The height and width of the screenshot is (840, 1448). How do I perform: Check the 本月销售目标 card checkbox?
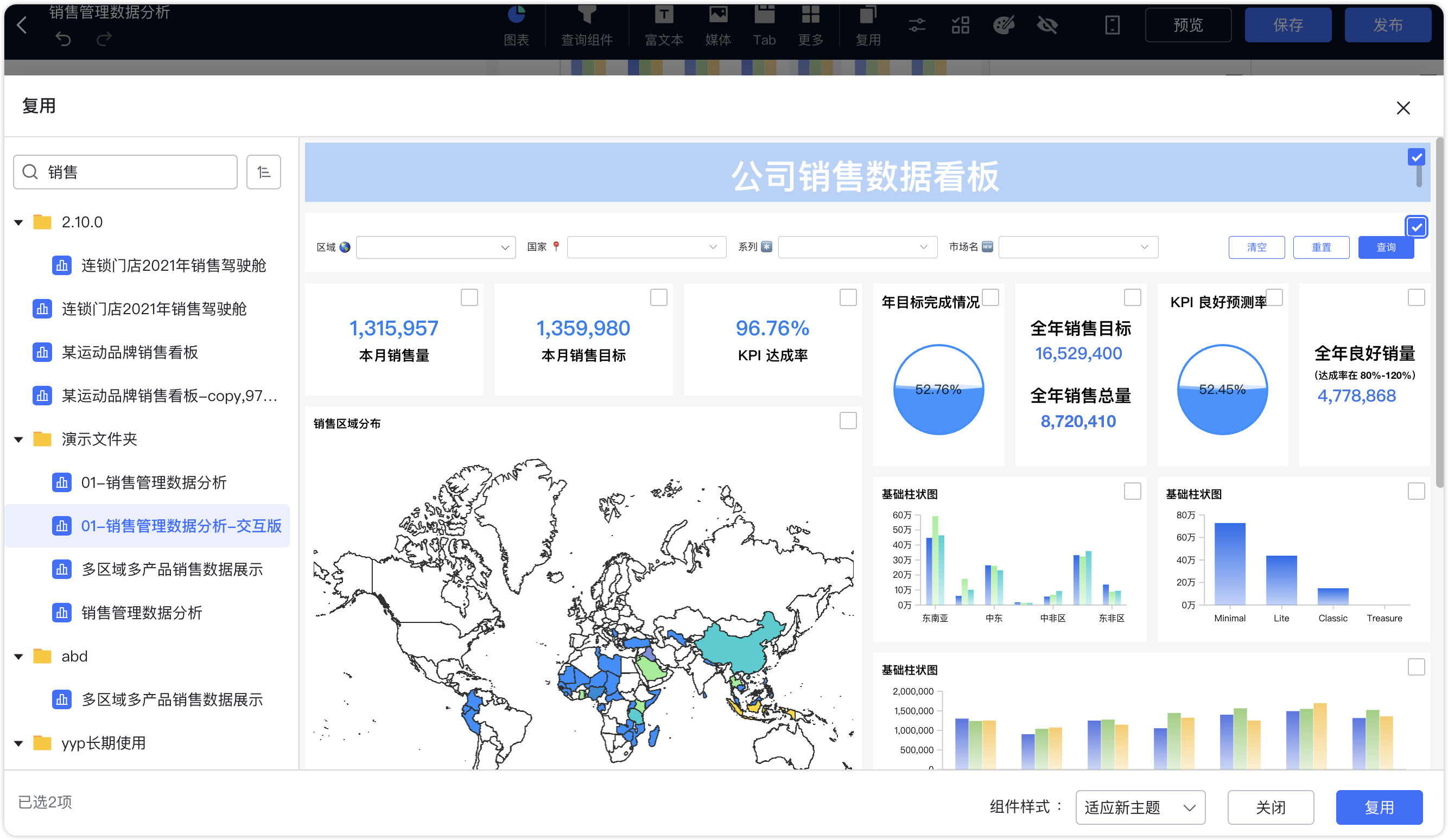pos(658,297)
